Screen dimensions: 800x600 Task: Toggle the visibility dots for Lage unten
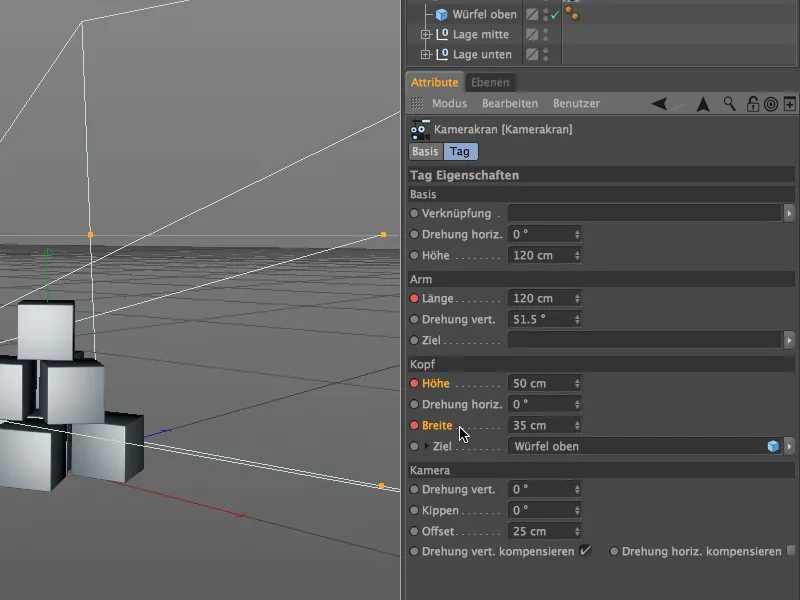point(545,54)
